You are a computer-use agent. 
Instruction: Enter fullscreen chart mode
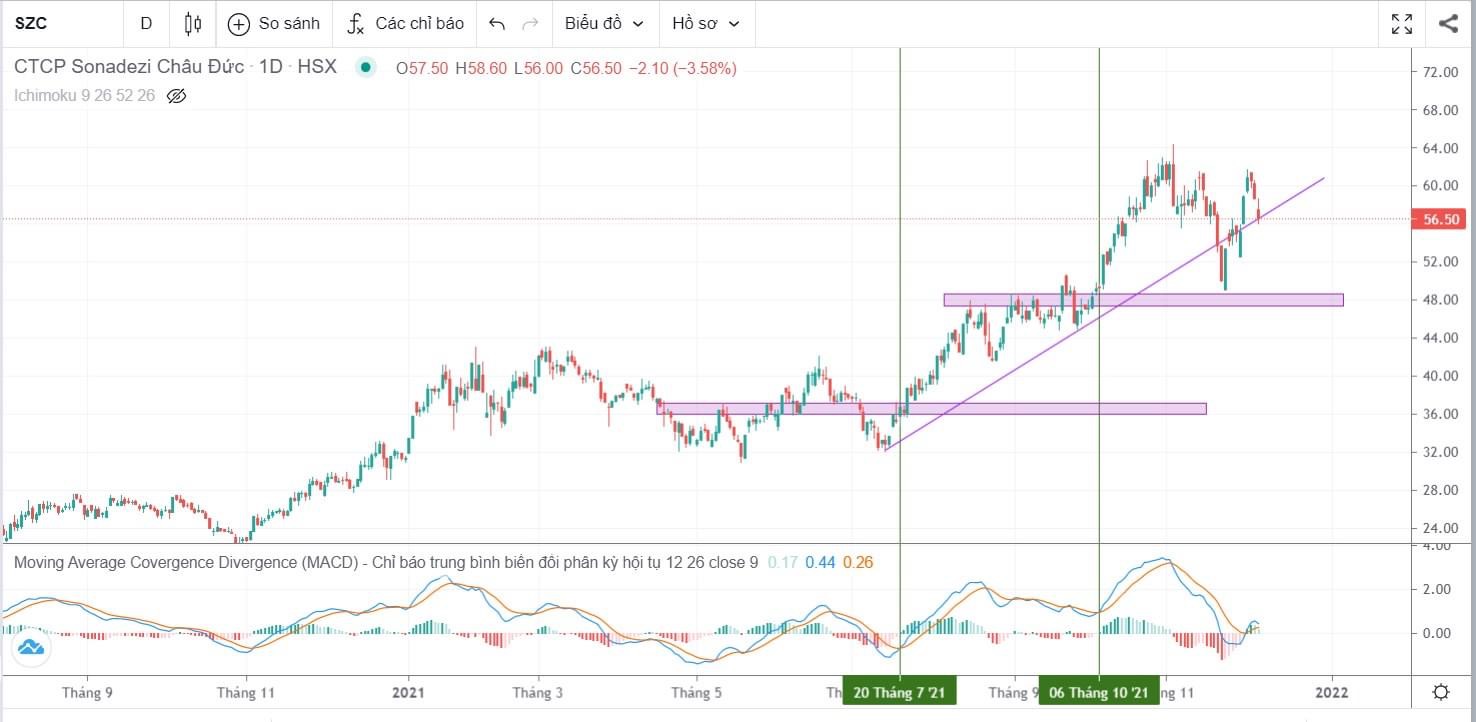coord(1402,23)
